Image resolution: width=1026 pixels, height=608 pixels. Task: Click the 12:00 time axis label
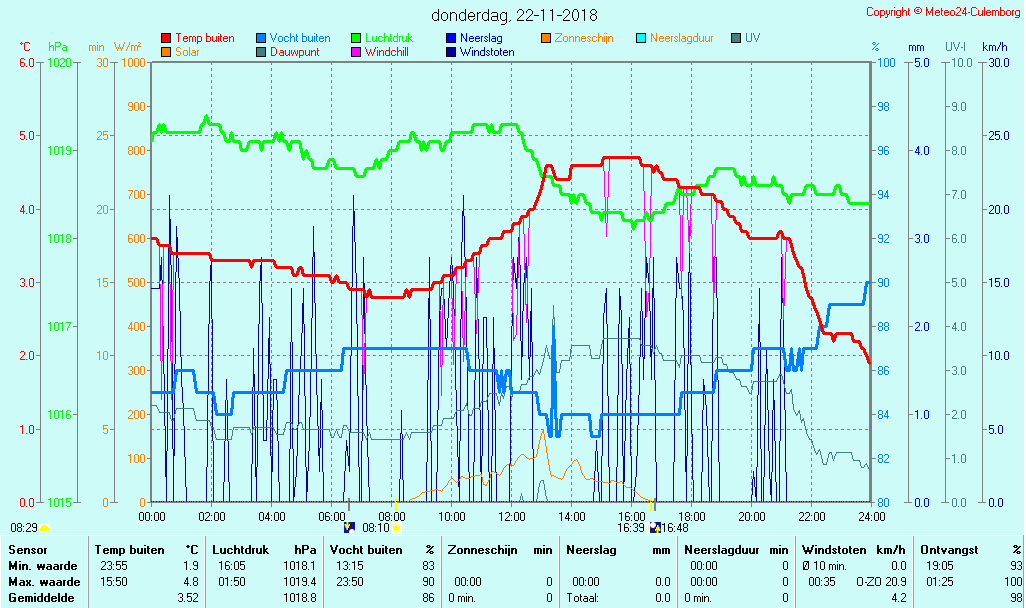(x=512, y=516)
